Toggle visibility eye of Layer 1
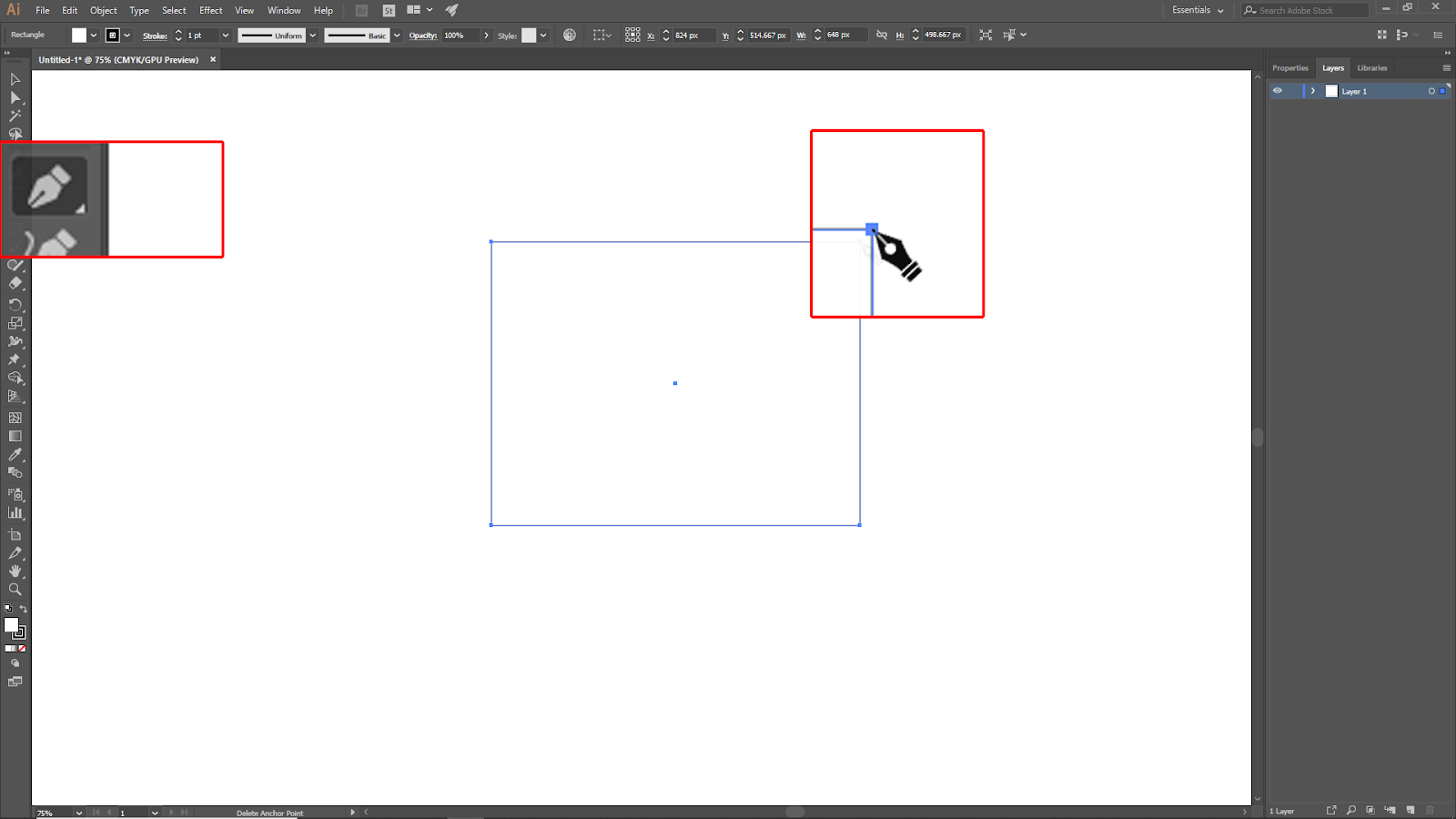Viewport: 1456px width, 819px height. tap(1278, 91)
